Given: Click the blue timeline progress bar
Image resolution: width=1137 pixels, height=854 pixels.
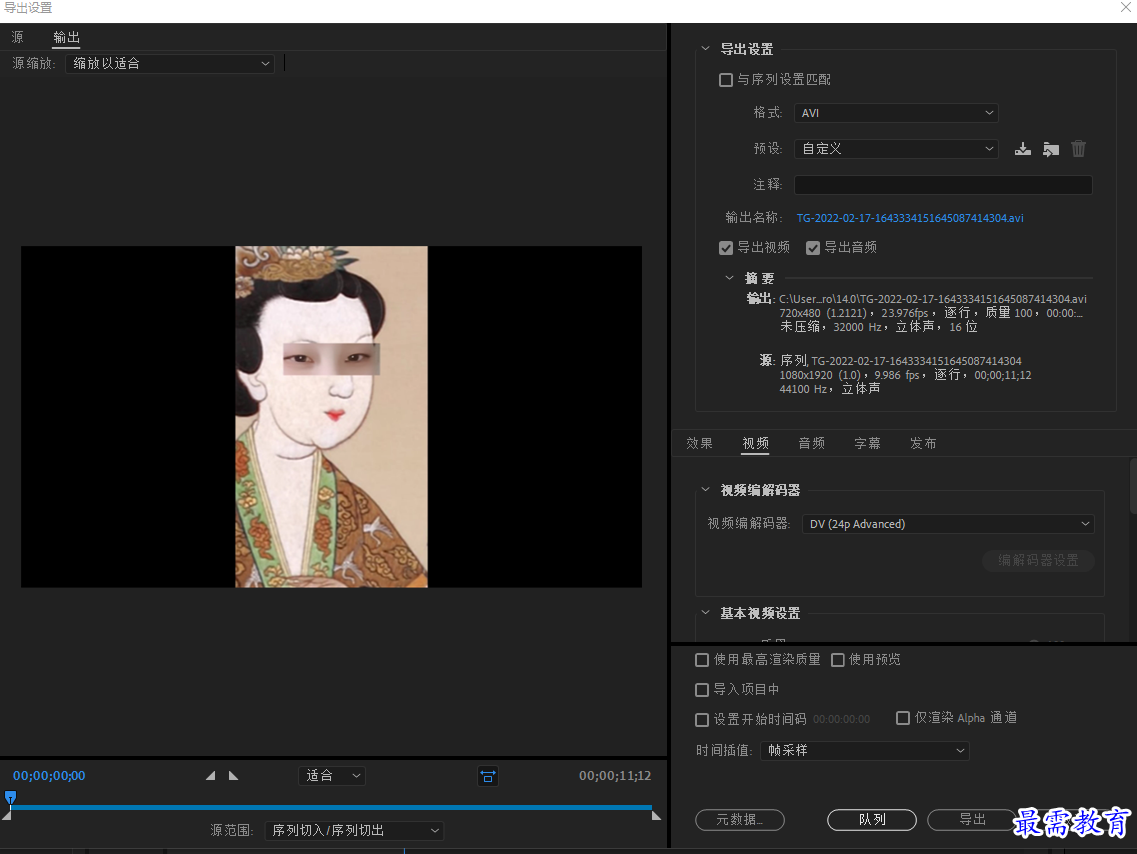Looking at the screenshot, I should click(331, 807).
